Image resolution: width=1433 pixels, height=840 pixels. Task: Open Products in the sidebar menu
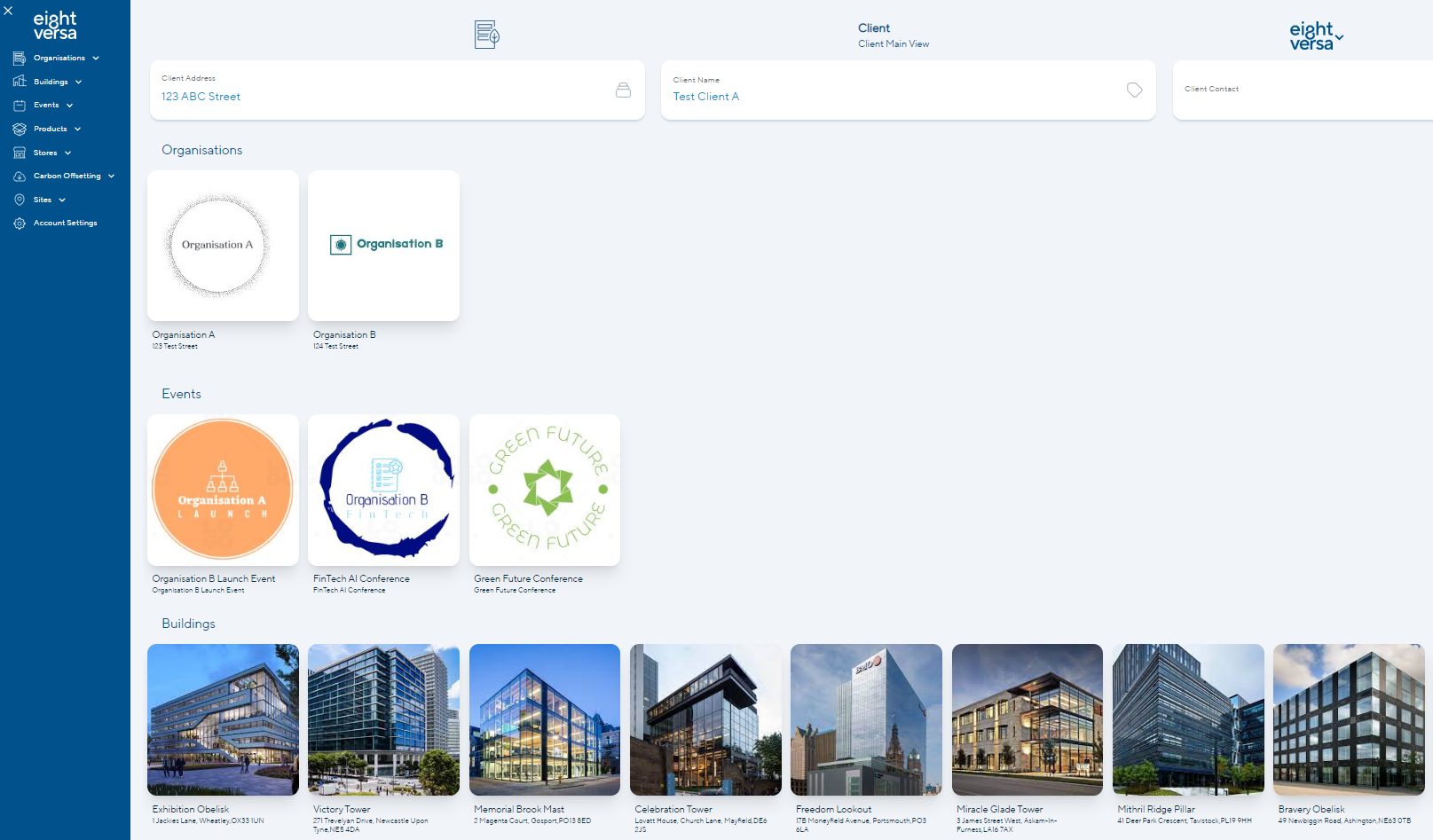tap(51, 130)
